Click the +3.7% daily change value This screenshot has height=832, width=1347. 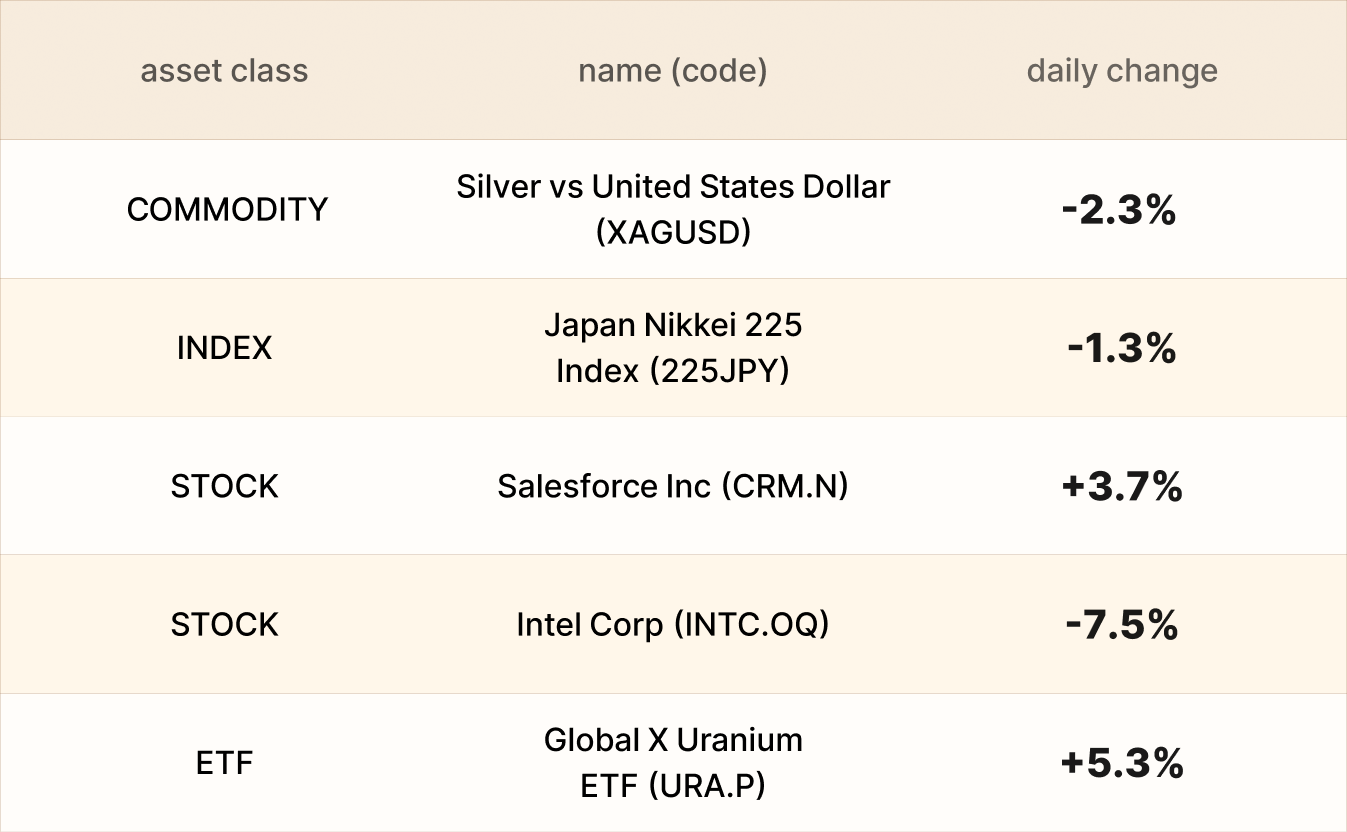pos(1121,487)
